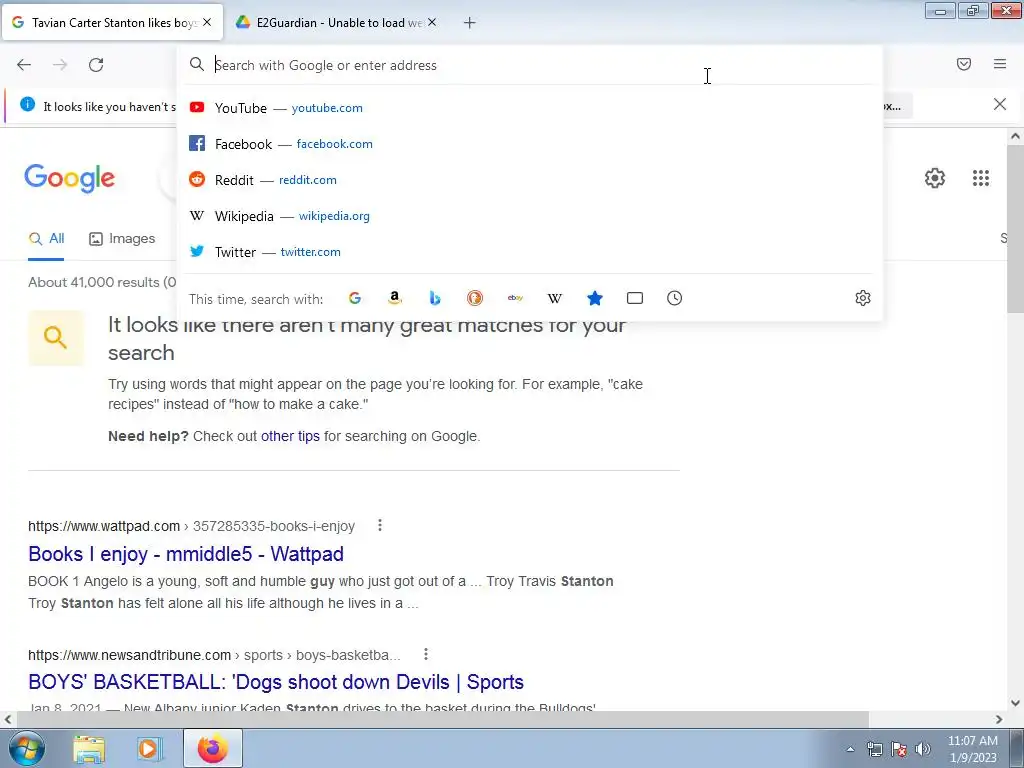This screenshot has height=768, width=1024.
Task: Choose the YouTube suggestion
Action: pos(529,108)
